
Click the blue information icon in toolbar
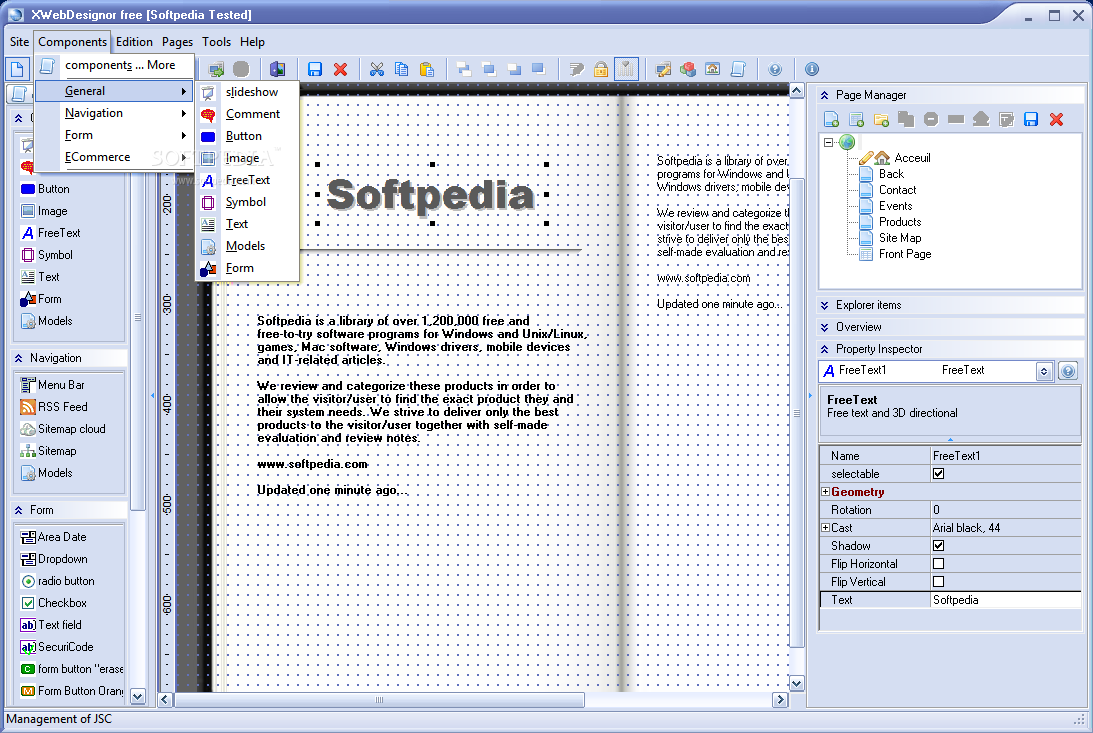811,69
